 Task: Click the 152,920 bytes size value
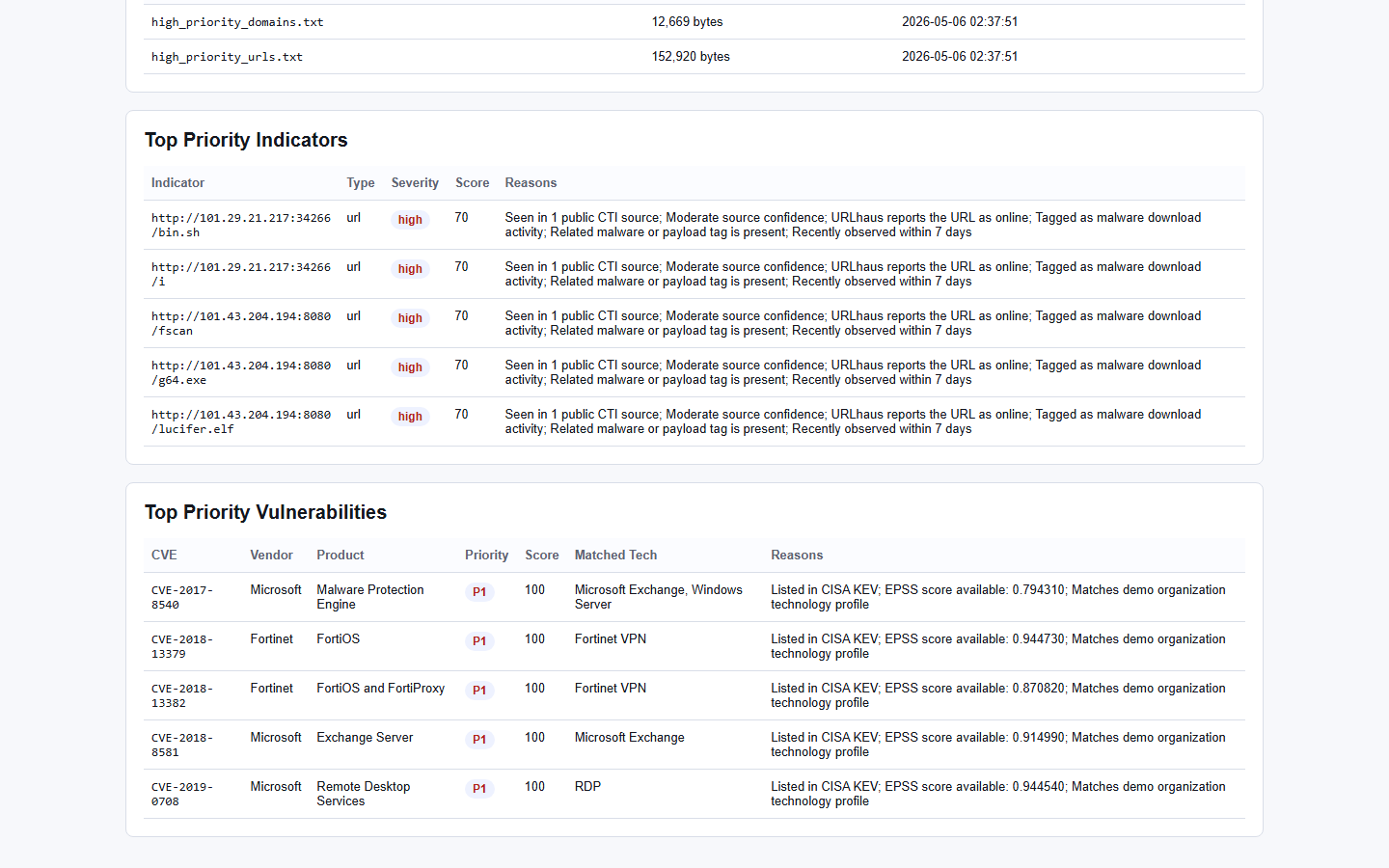pos(691,57)
